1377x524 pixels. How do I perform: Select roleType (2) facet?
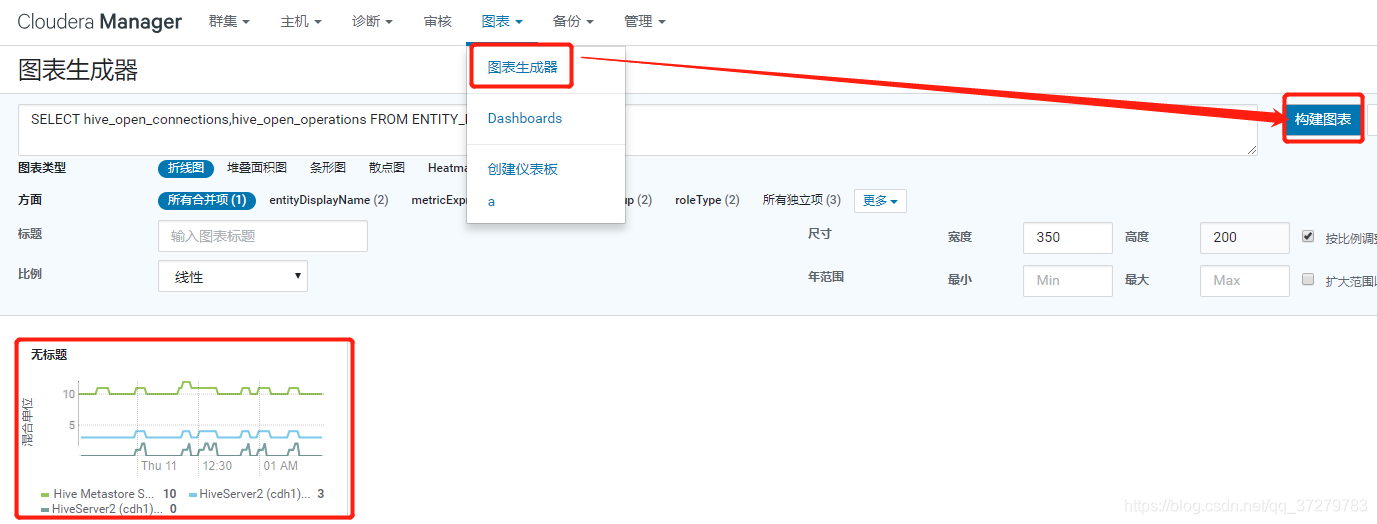707,200
